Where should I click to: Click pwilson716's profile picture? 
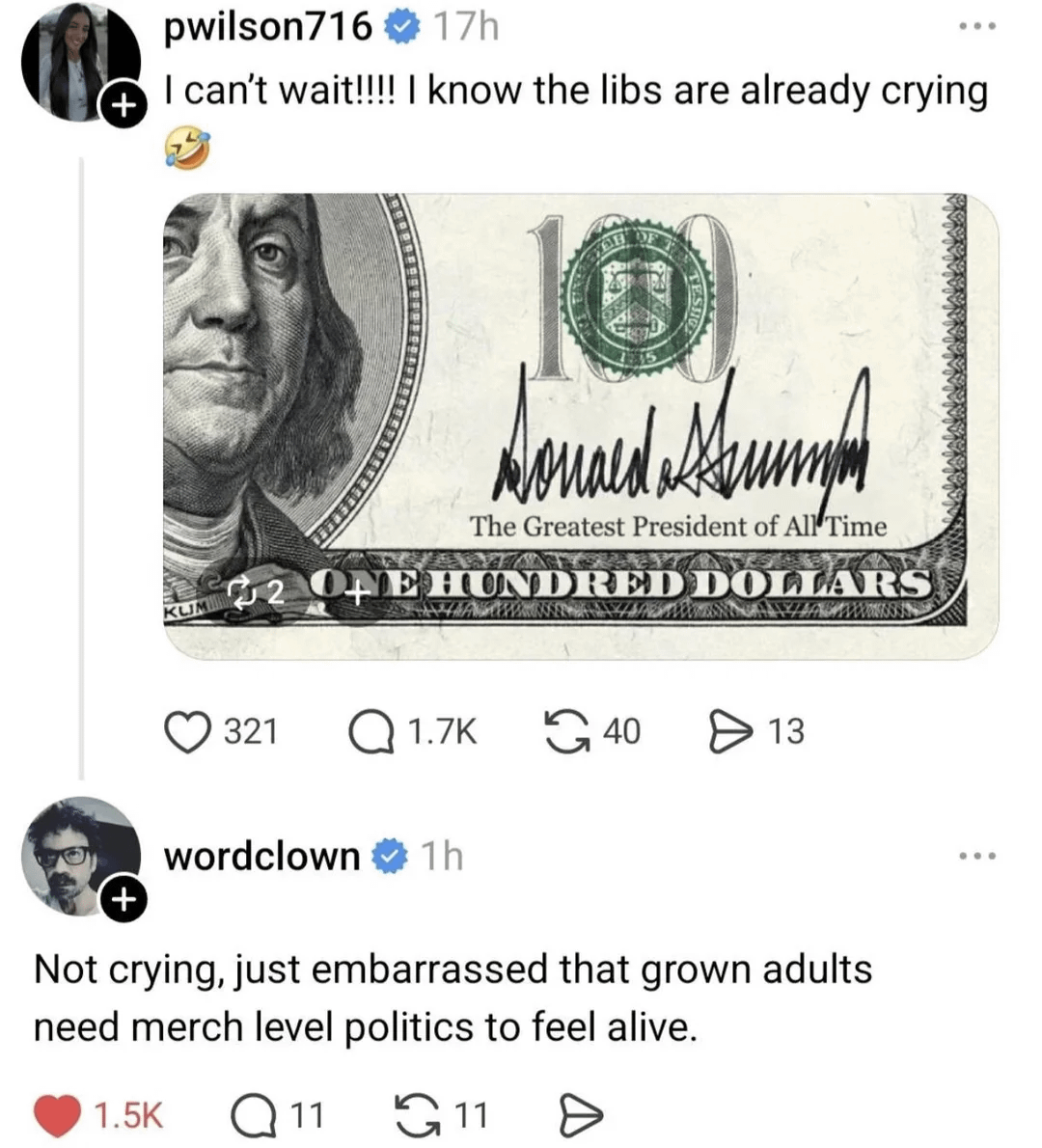pyautogui.click(x=80, y=63)
